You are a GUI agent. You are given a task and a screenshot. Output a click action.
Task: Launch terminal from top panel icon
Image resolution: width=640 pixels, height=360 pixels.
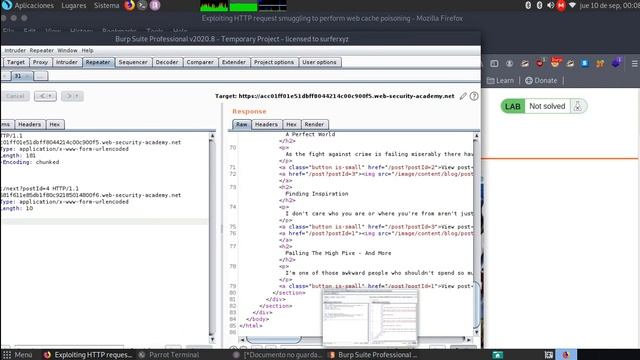[x=142, y=5]
